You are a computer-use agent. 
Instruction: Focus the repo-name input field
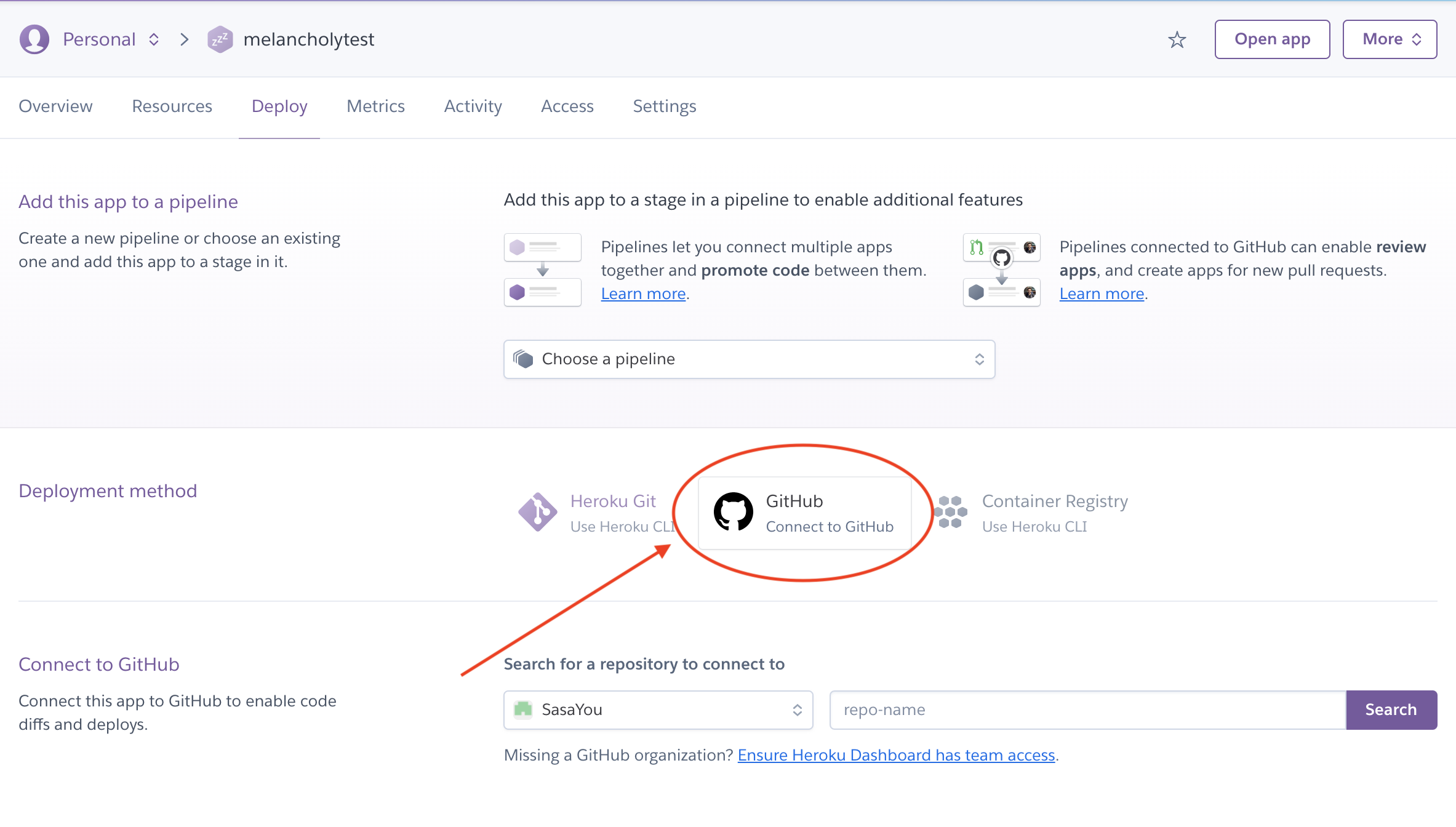(x=1087, y=710)
